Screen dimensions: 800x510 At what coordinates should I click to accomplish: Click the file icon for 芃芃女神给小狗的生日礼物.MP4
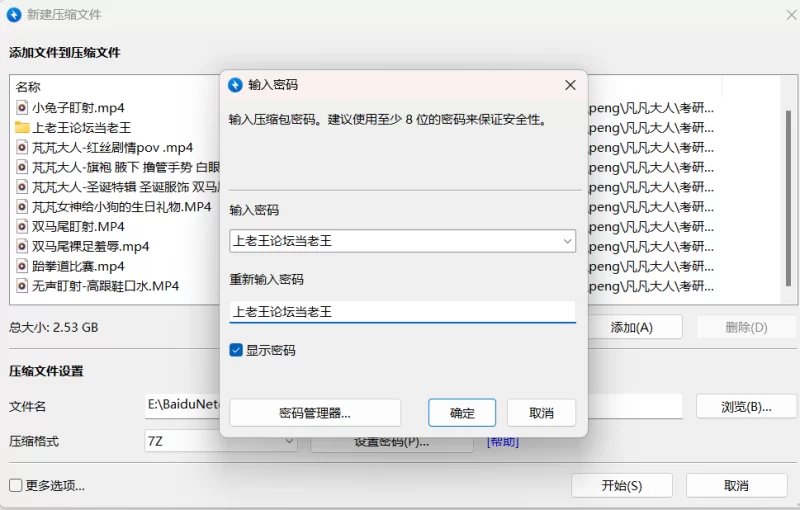[x=22, y=207]
